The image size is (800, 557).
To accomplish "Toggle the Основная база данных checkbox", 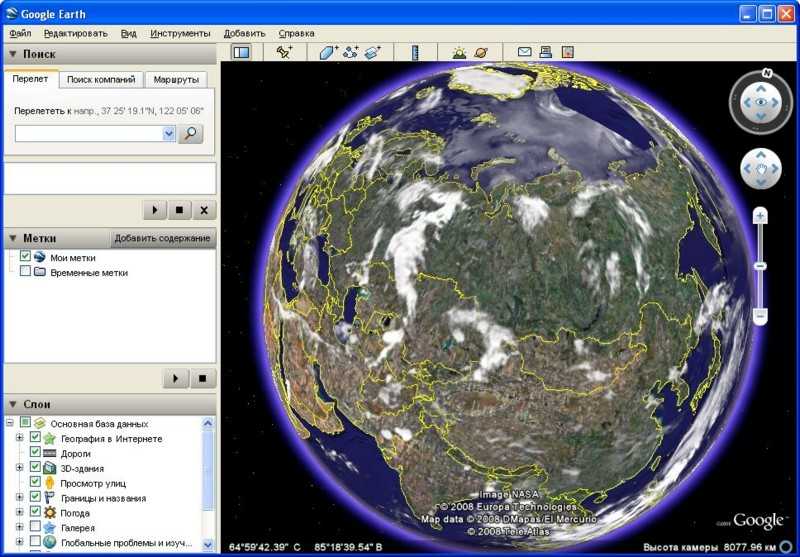I will click(x=25, y=422).
